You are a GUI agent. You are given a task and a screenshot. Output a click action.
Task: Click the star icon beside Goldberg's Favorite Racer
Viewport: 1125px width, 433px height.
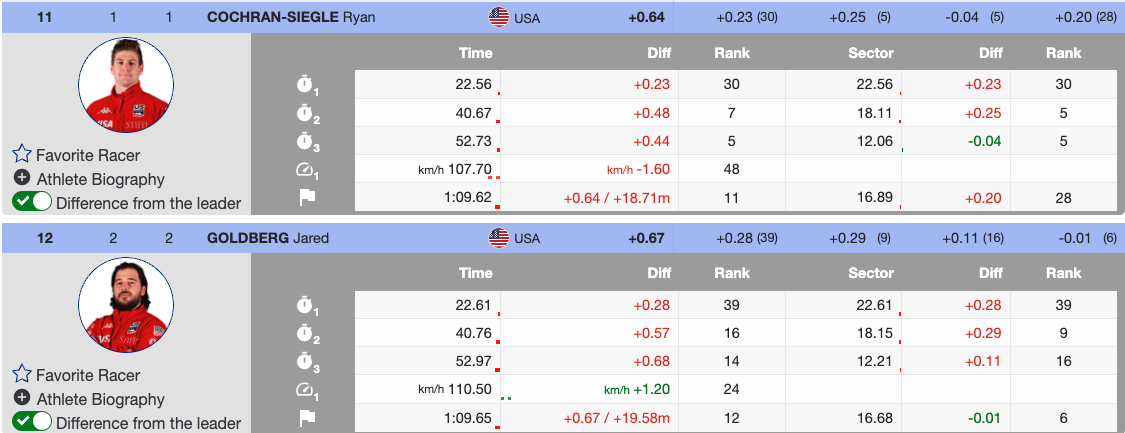pos(22,375)
